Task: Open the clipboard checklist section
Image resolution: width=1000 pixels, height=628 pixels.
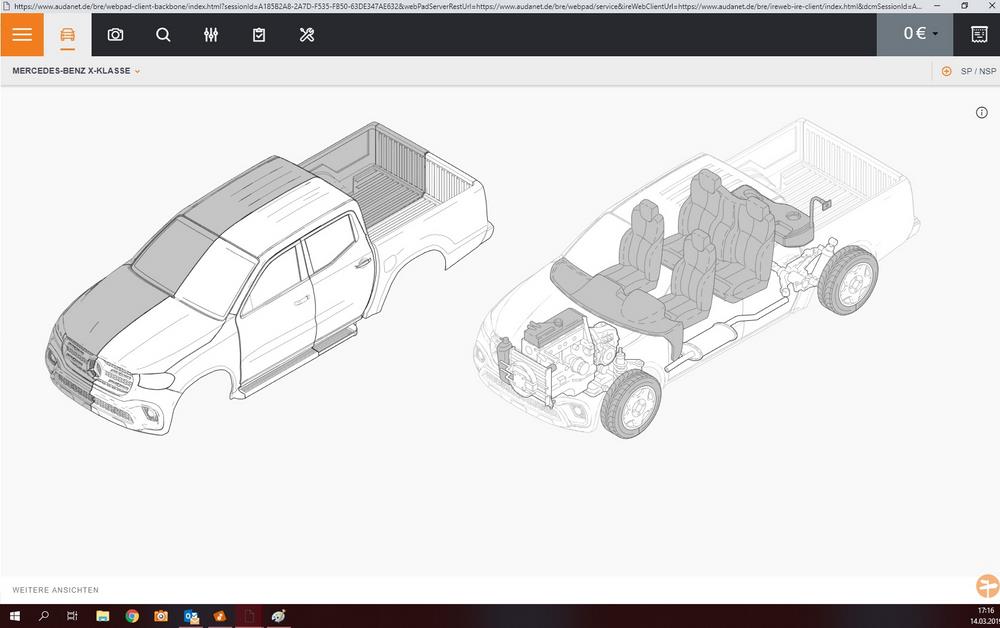Action: point(258,34)
